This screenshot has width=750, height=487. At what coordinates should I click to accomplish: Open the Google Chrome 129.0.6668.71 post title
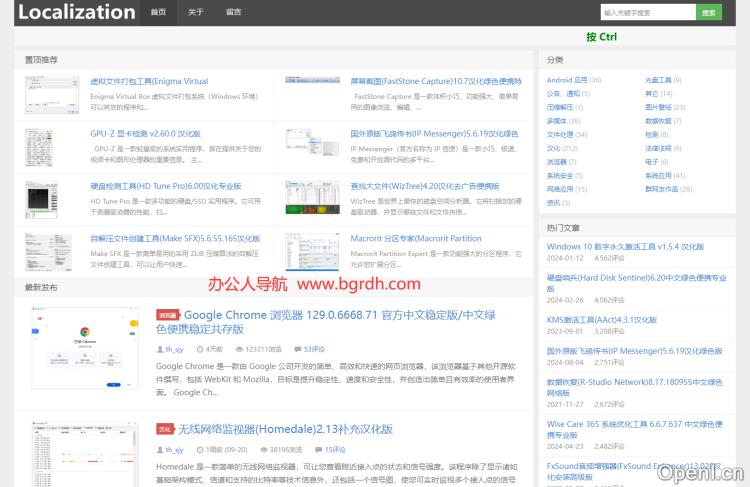point(326,322)
